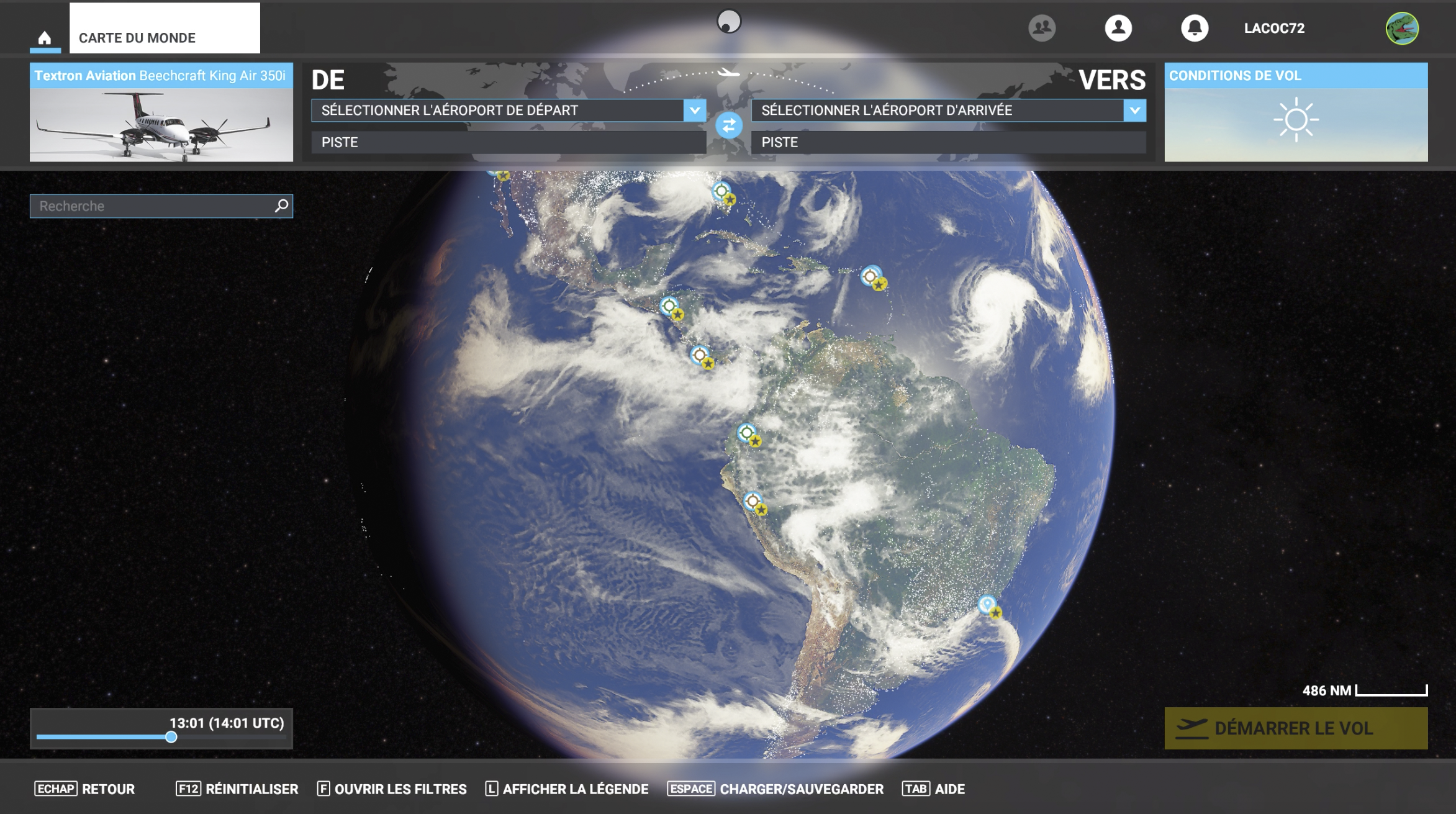Select the Beechcraft King Air 350i aircraft panel
The height and width of the screenshot is (814, 1456).
point(161,112)
